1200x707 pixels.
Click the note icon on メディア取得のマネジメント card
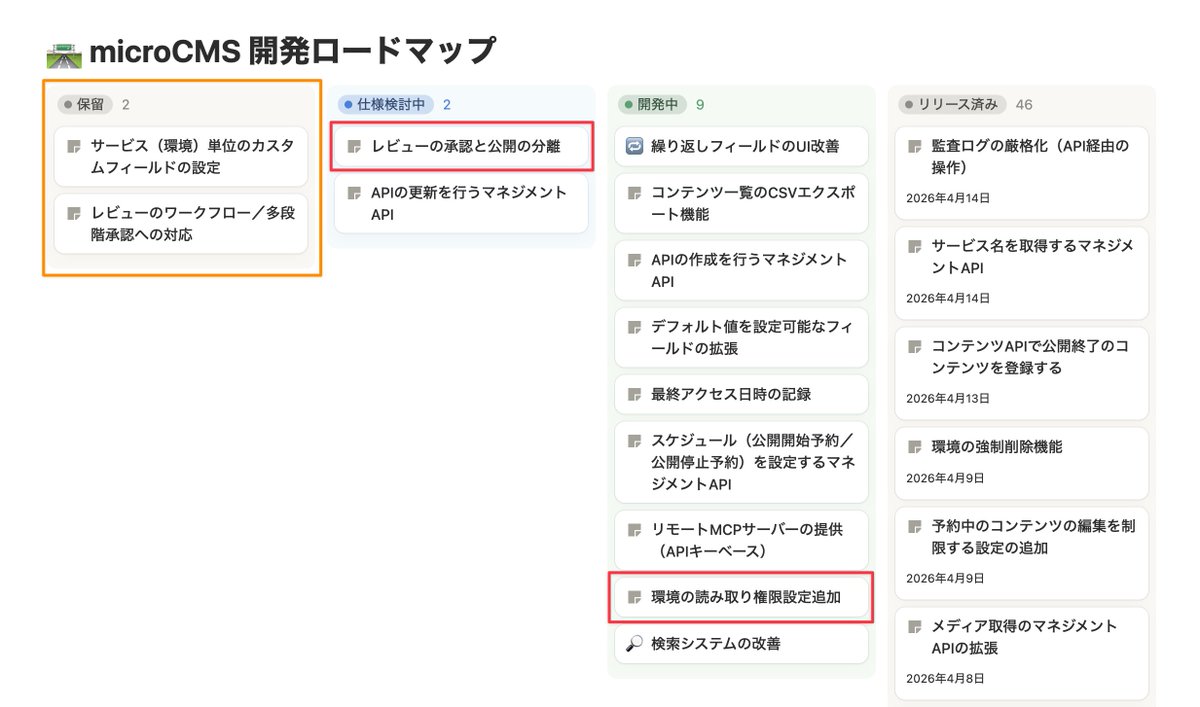click(914, 626)
